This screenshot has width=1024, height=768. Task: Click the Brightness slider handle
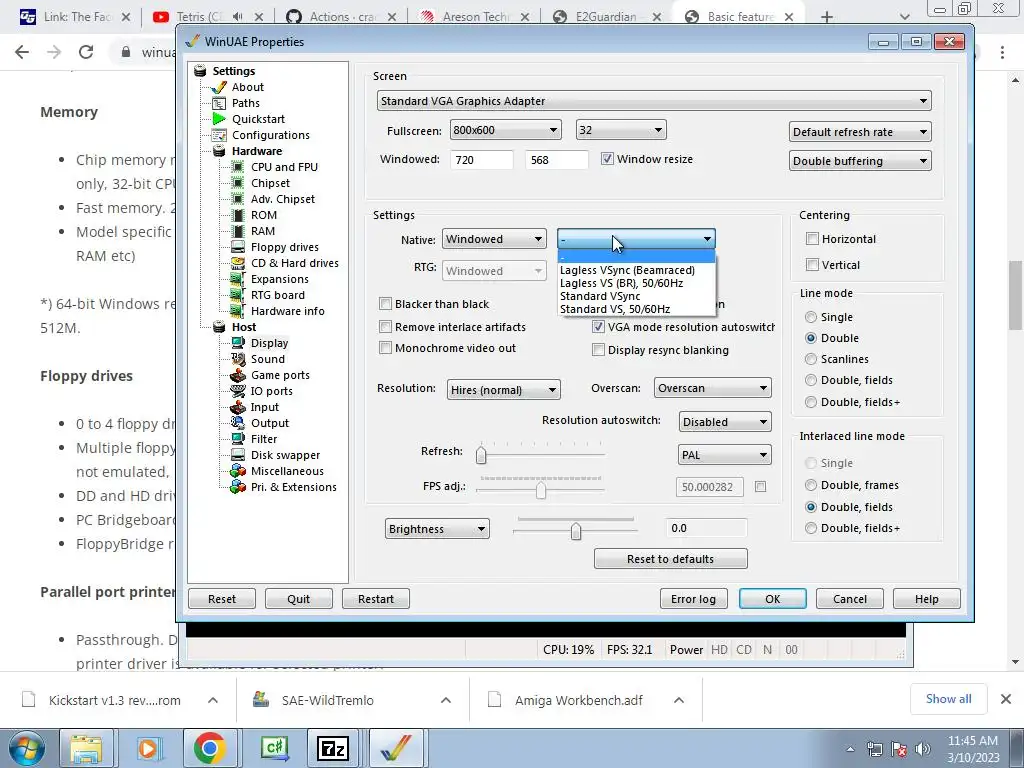click(575, 532)
